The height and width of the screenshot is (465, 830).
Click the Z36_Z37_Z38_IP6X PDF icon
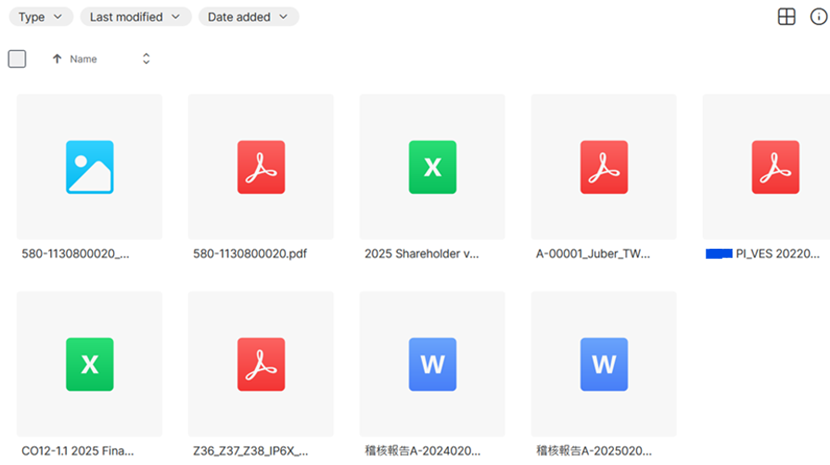click(261, 364)
